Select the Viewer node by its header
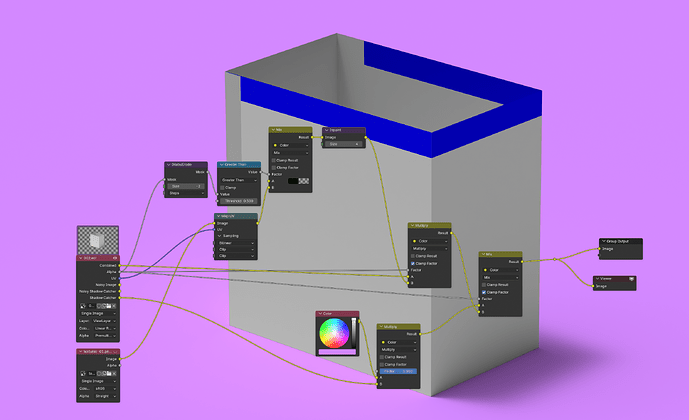The height and width of the screenshot is (420, 689). (614, 279)
